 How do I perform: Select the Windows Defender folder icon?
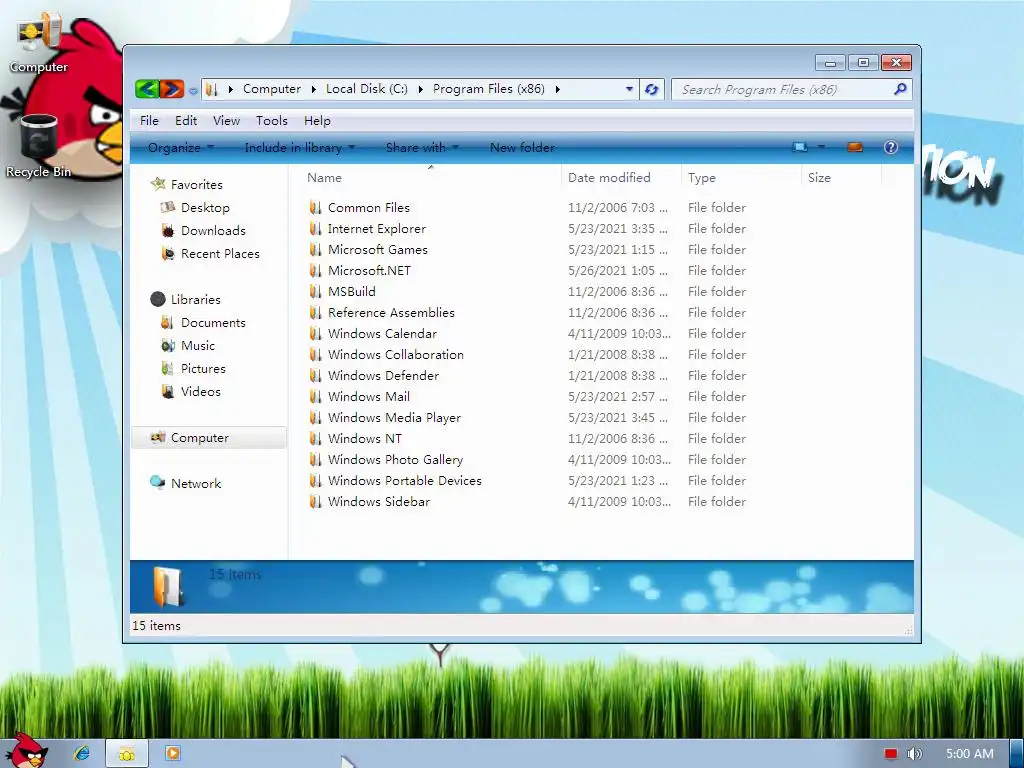pos(315,376)
